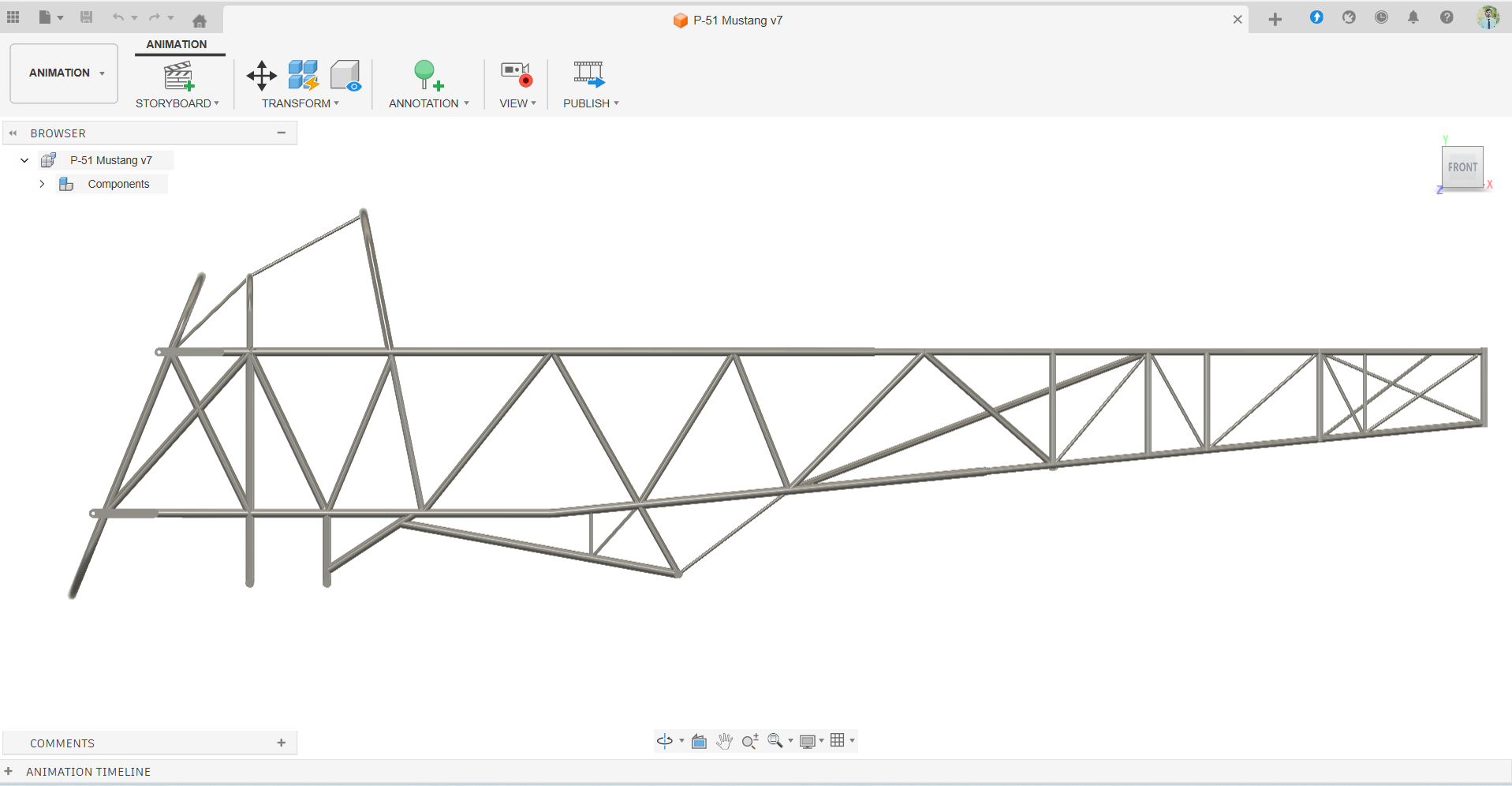Open the Undo history dropdown arrow
This screenshot has height=786, width=1512.
135,17
